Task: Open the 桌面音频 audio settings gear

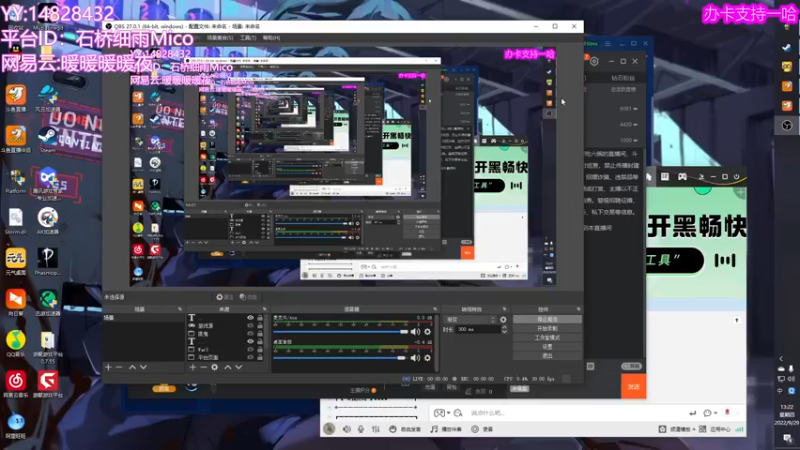Action: point(428,358)
